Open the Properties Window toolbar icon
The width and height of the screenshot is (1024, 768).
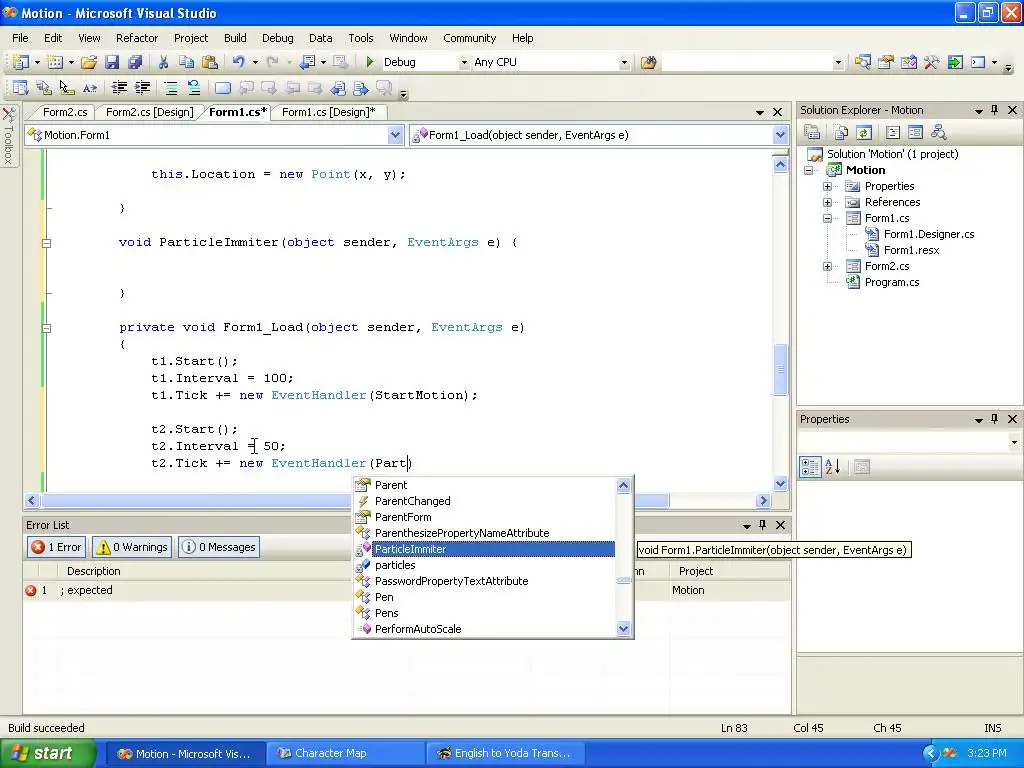click(x=886, y=62)
